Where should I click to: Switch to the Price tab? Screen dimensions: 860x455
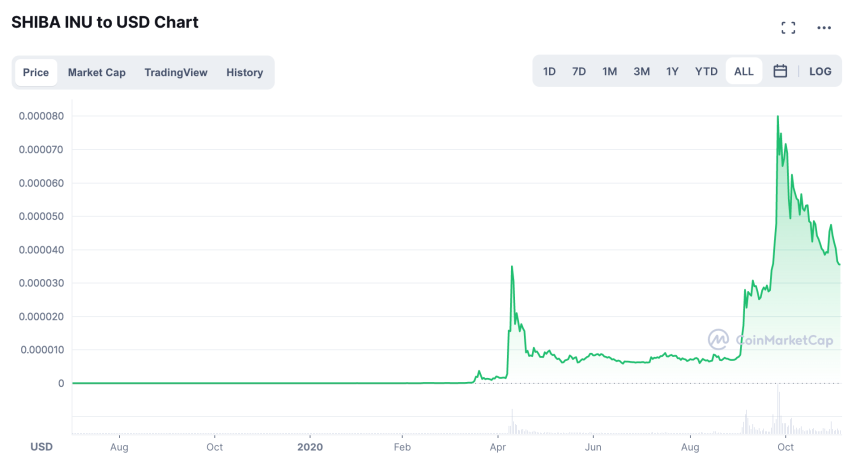click(x=36, y=73)
